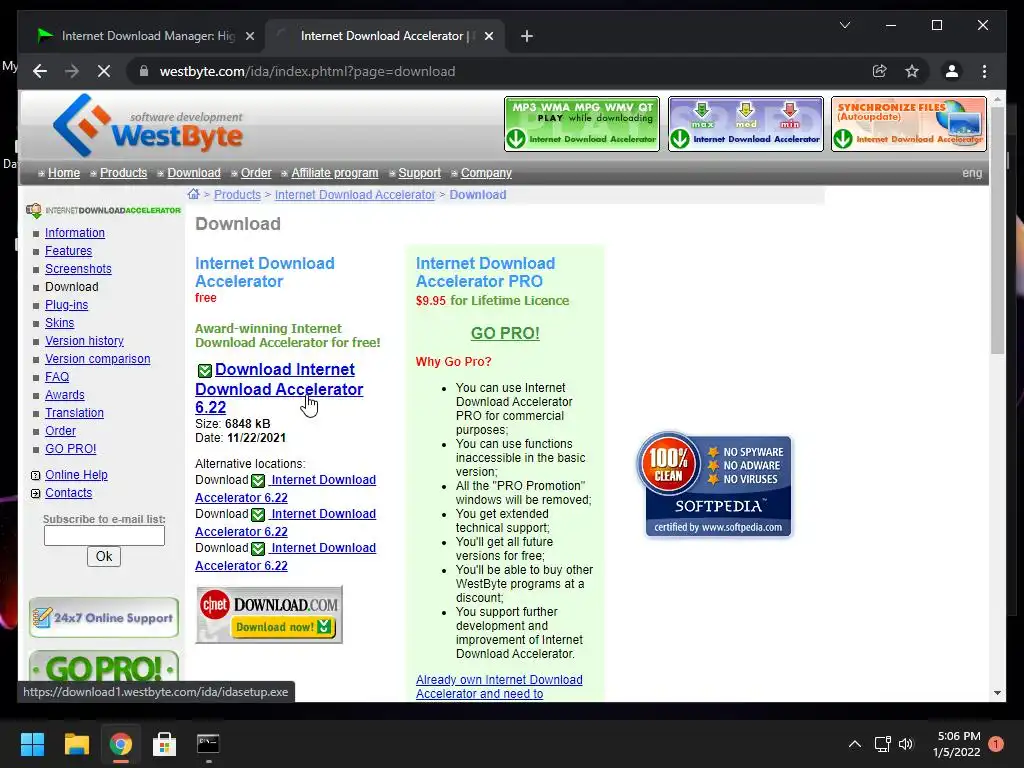Screen dimensions: 1024x768
Task: Open the Windows Start menu
Action: click(x=32, y=744)
